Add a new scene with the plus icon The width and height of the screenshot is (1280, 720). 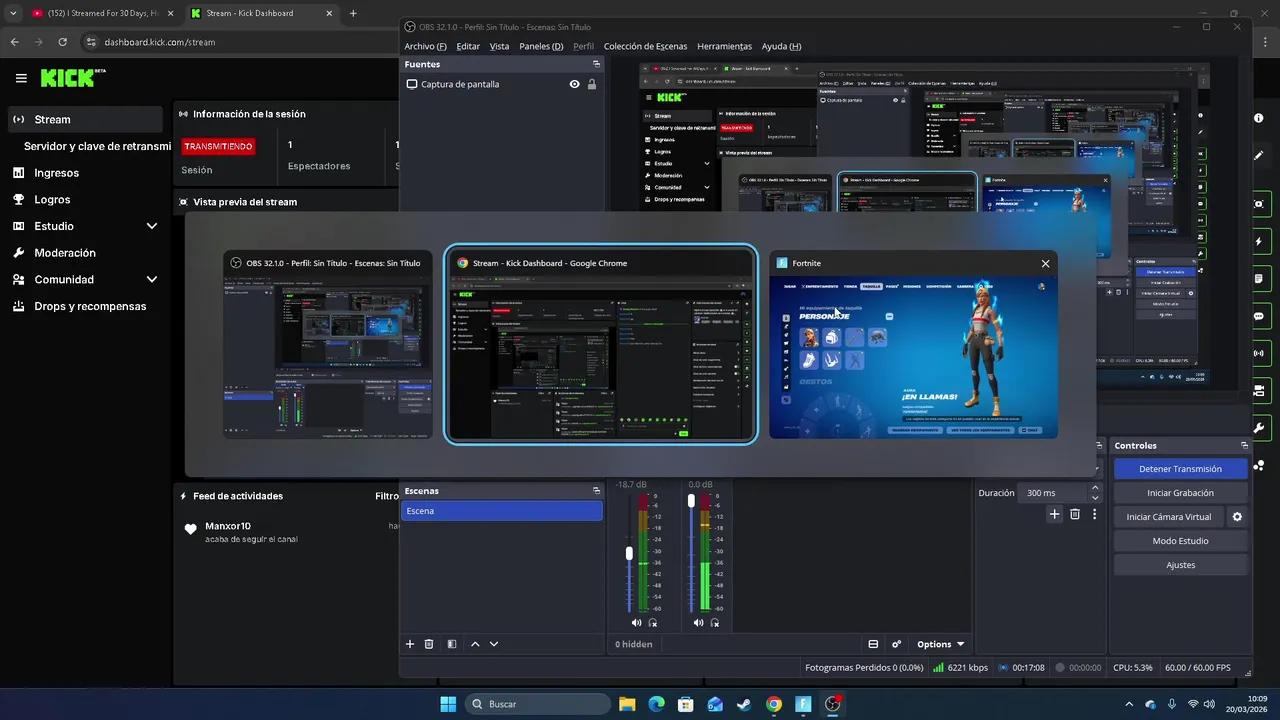(x=409, y=644)
